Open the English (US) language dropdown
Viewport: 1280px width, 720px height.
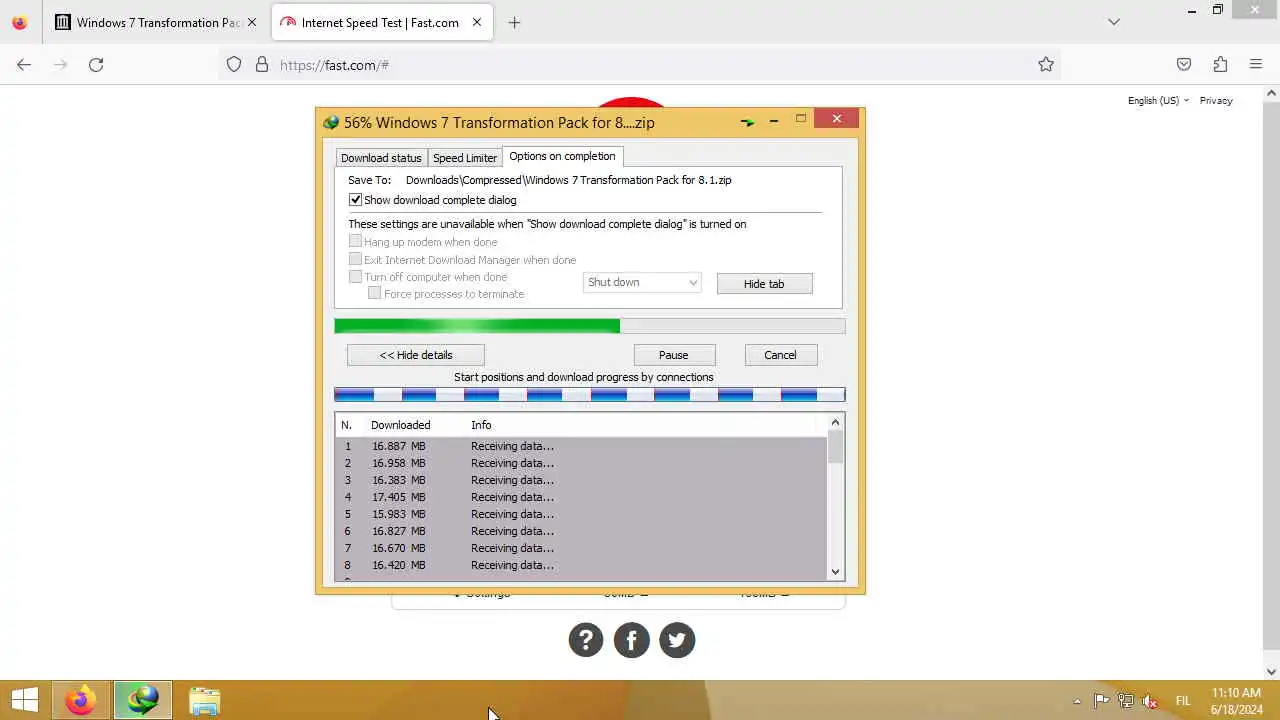[x=1158, y=100]
